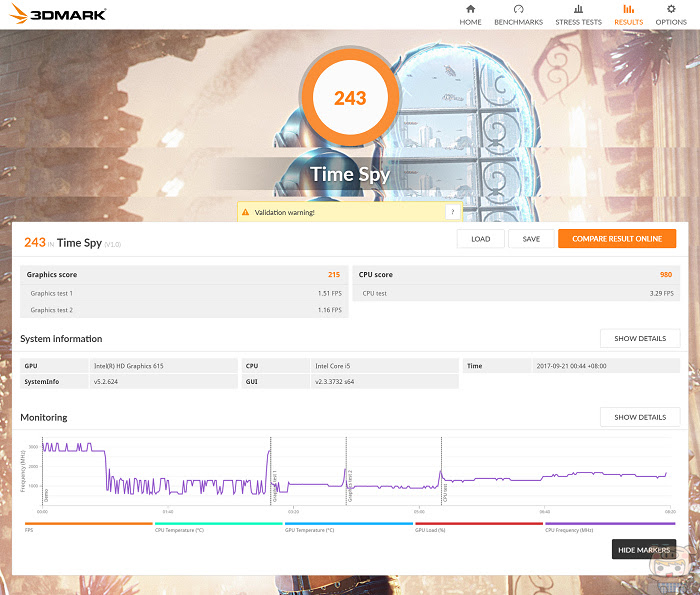
Task: Switch to the BENCHMARKS tab label
Action: coord(518,22)
